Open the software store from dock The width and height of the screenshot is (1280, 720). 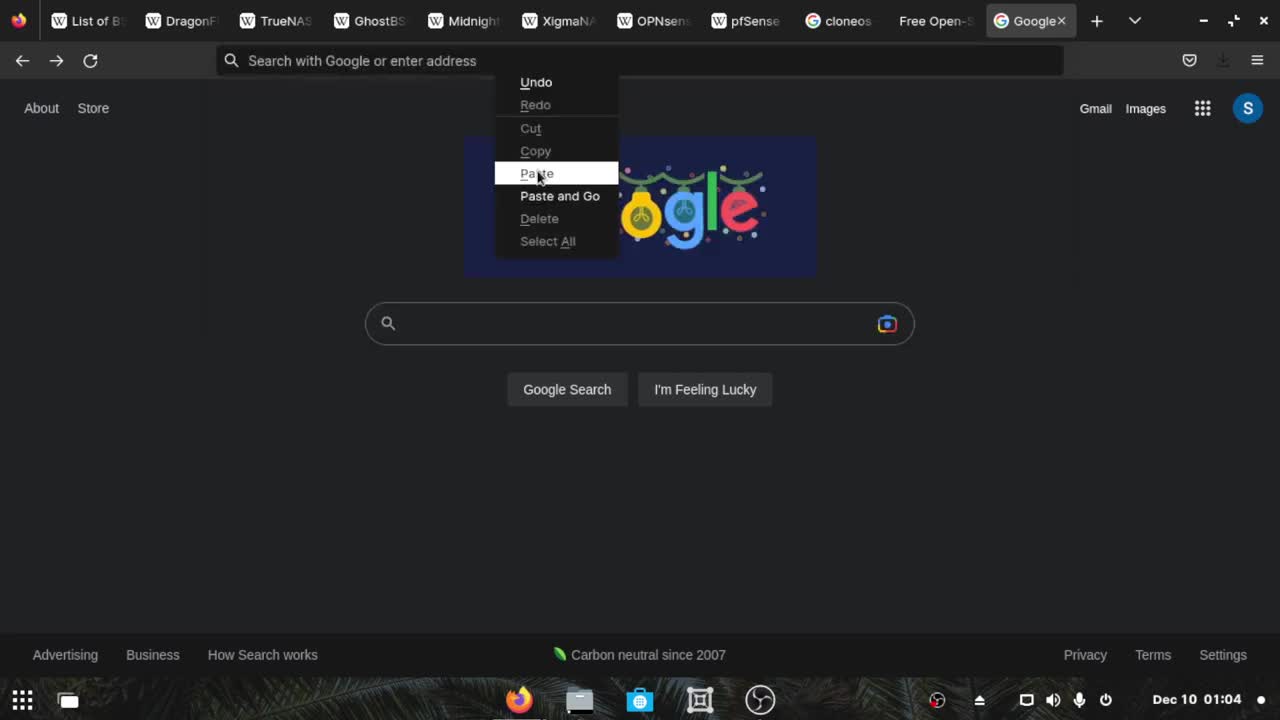pyautogui.click(x=640, y=700)
